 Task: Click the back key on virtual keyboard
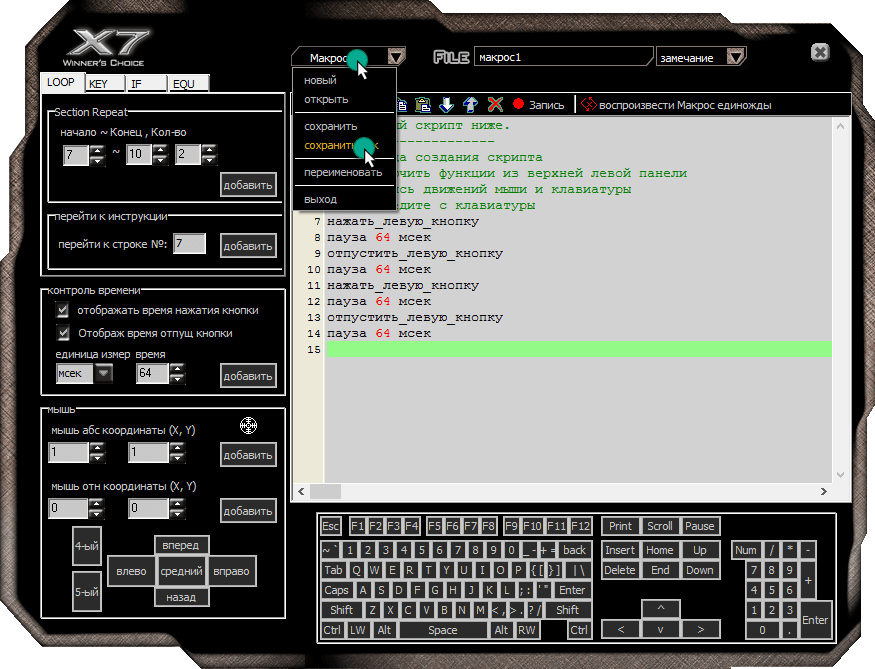pos(574,550)
